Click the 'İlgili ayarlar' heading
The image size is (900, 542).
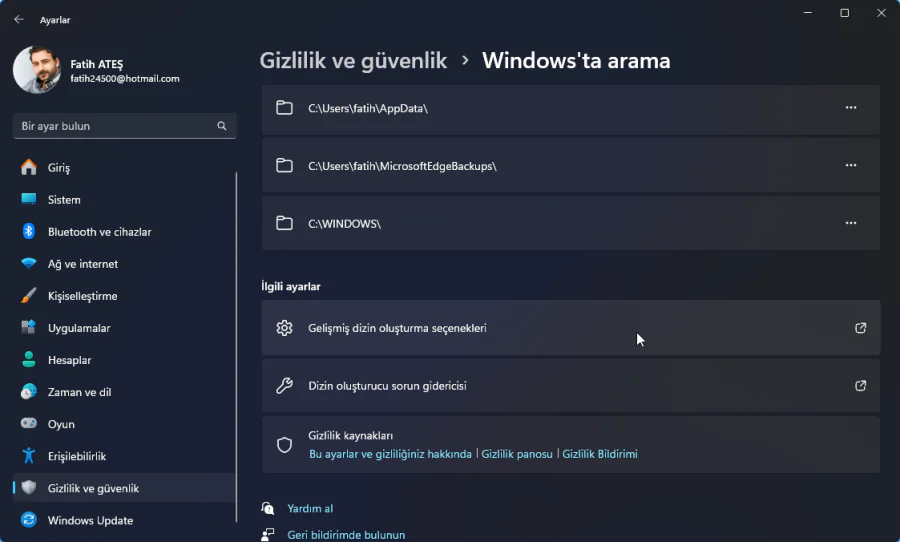291,287
